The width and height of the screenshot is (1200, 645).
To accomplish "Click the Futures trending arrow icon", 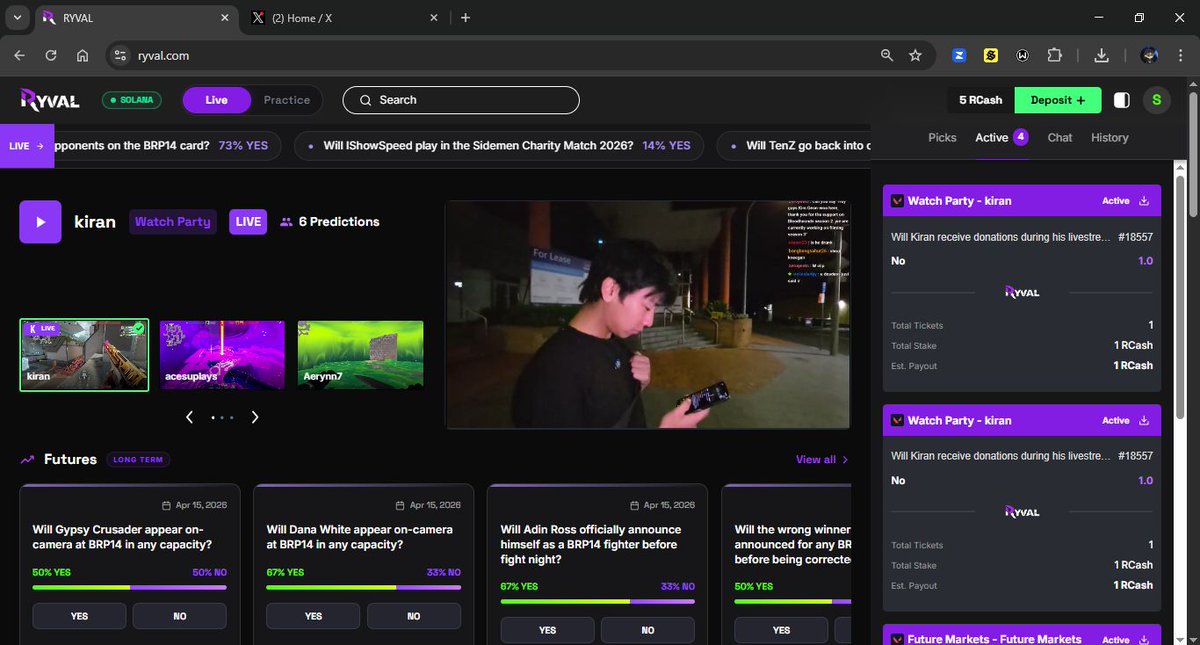I will tap(28, 460).
